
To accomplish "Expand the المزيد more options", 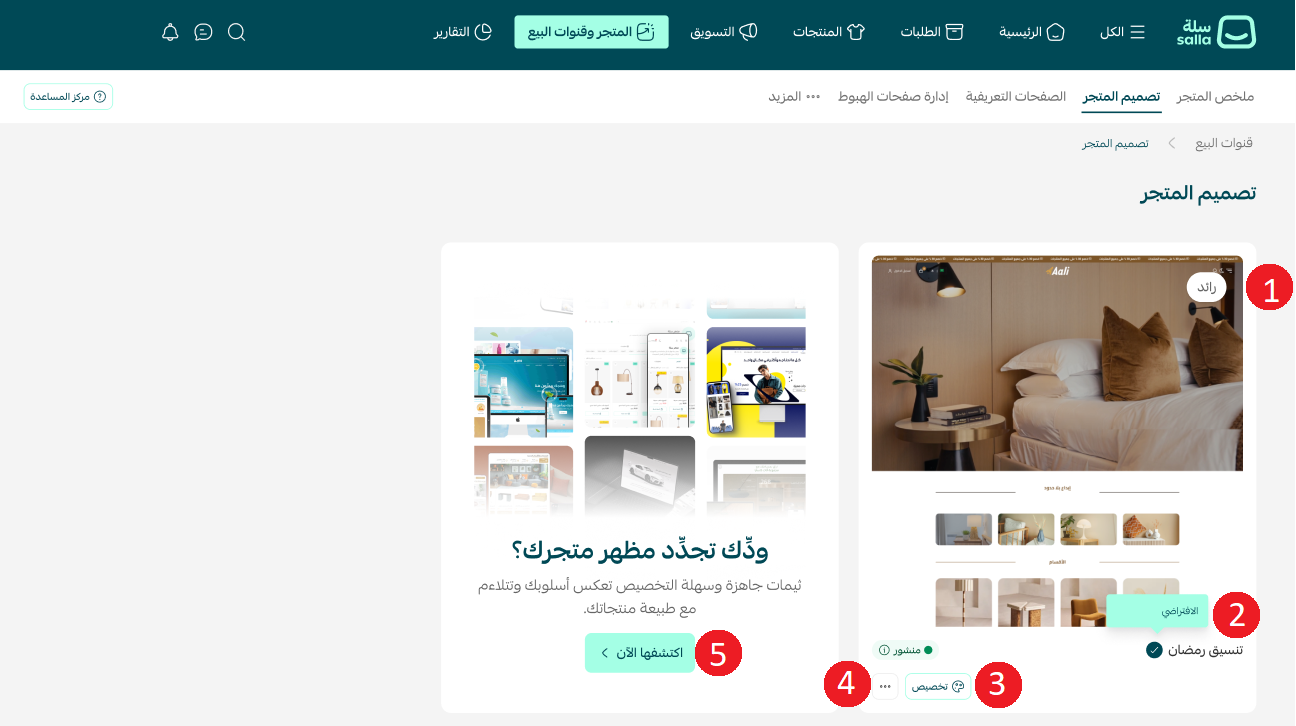I will [x=795, y=97].
